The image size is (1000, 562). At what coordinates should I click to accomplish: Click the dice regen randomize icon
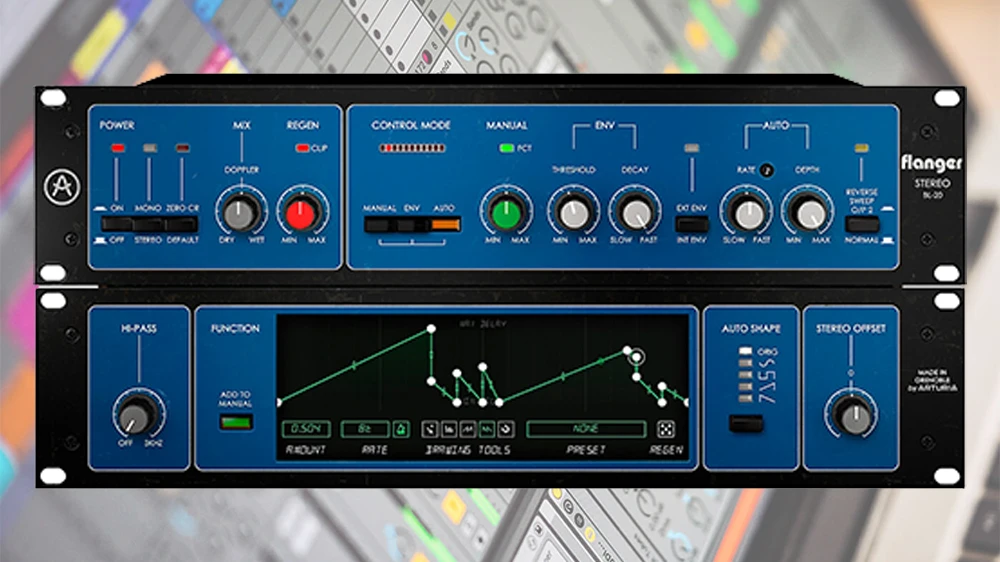pos(664,429)
